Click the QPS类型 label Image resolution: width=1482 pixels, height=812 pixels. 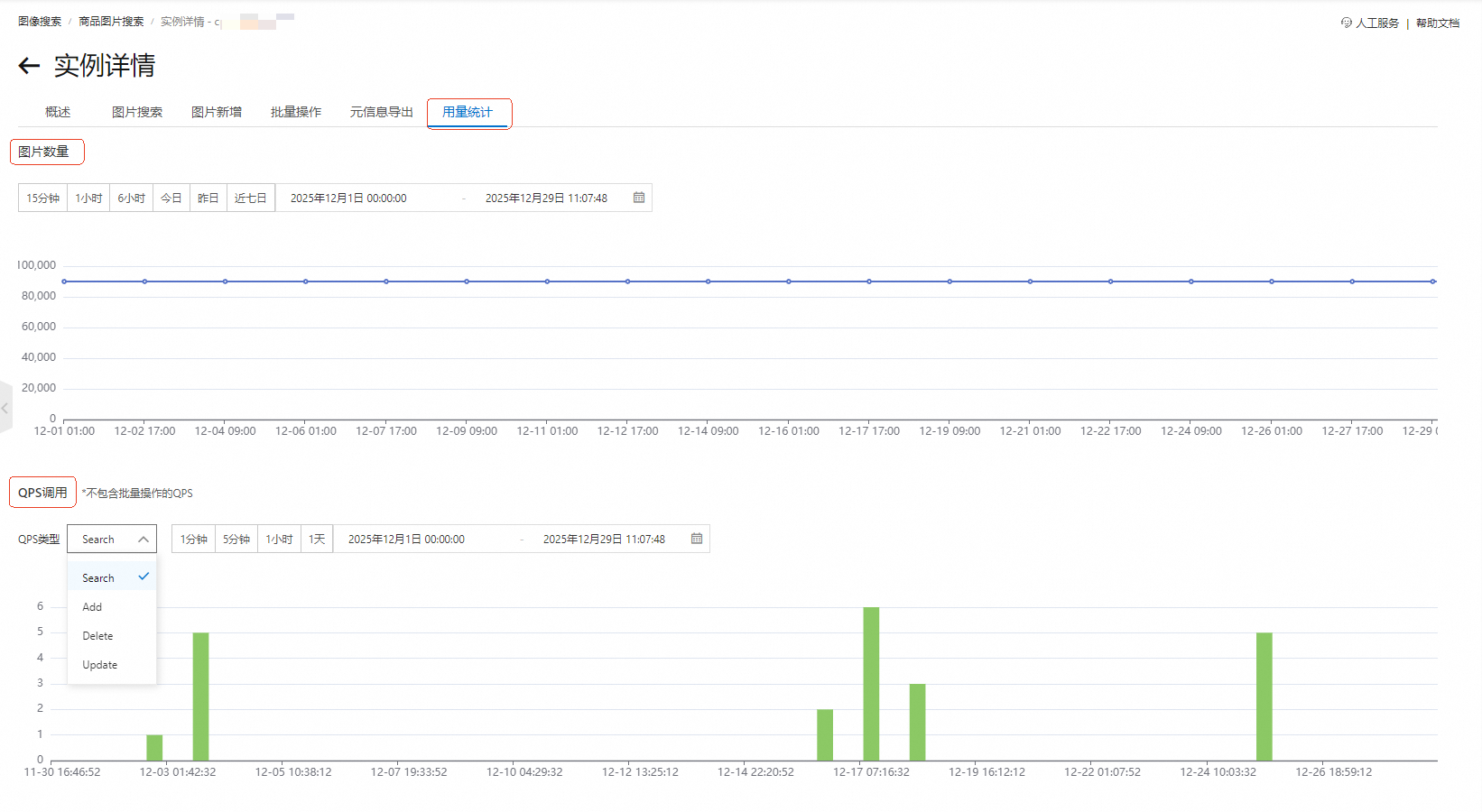pos(39,539)
